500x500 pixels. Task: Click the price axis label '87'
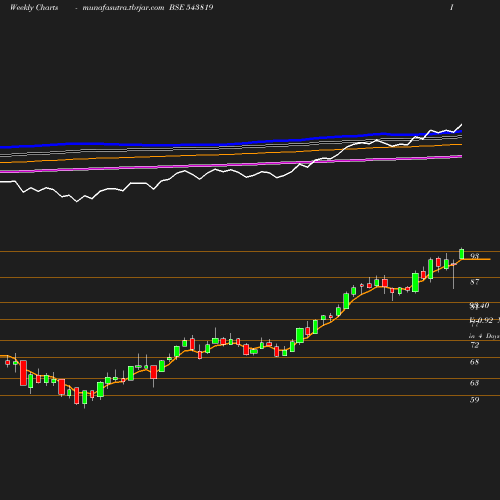[x=475, y=282]
